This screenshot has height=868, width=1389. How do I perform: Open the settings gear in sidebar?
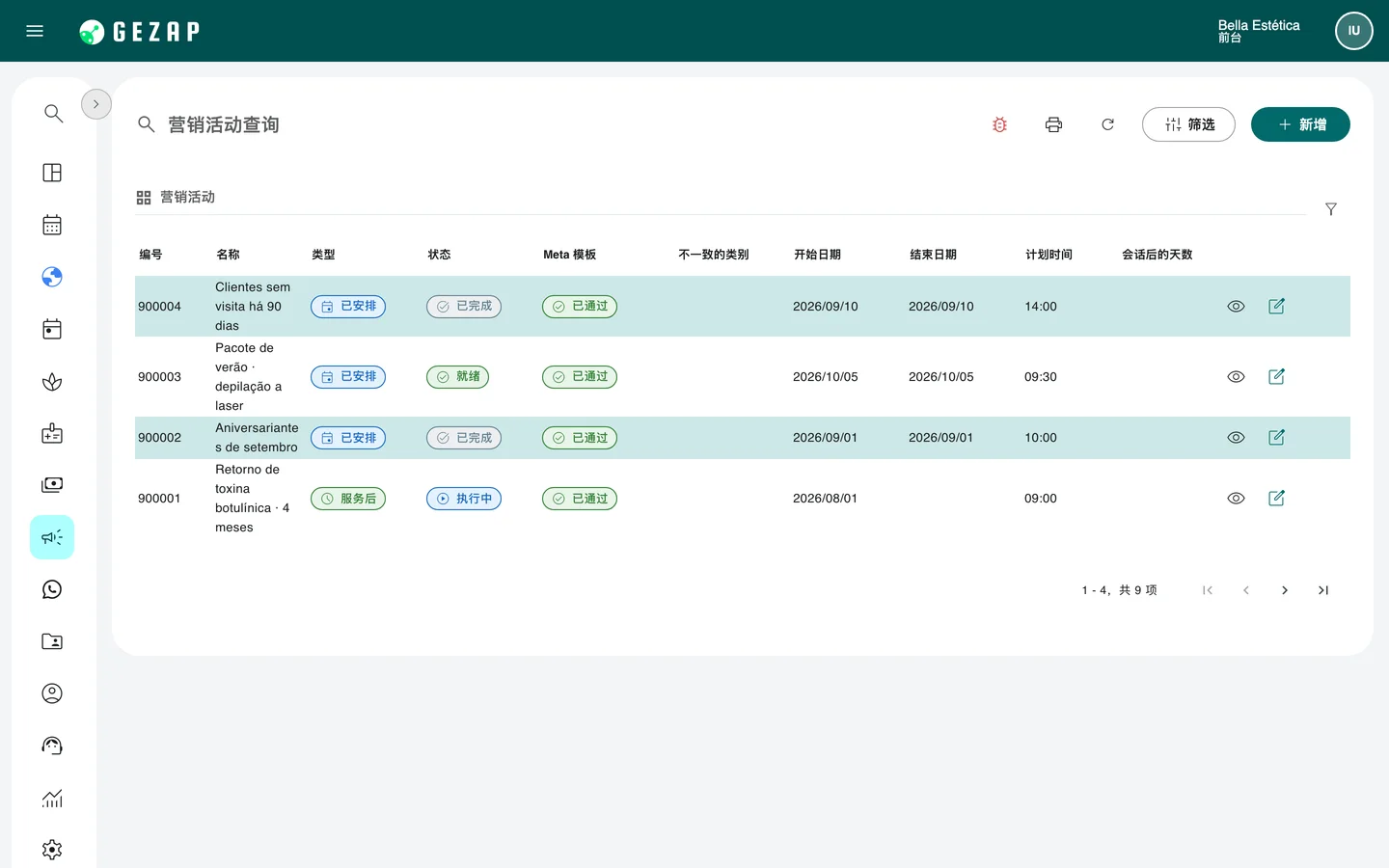[x=52, y=850]
